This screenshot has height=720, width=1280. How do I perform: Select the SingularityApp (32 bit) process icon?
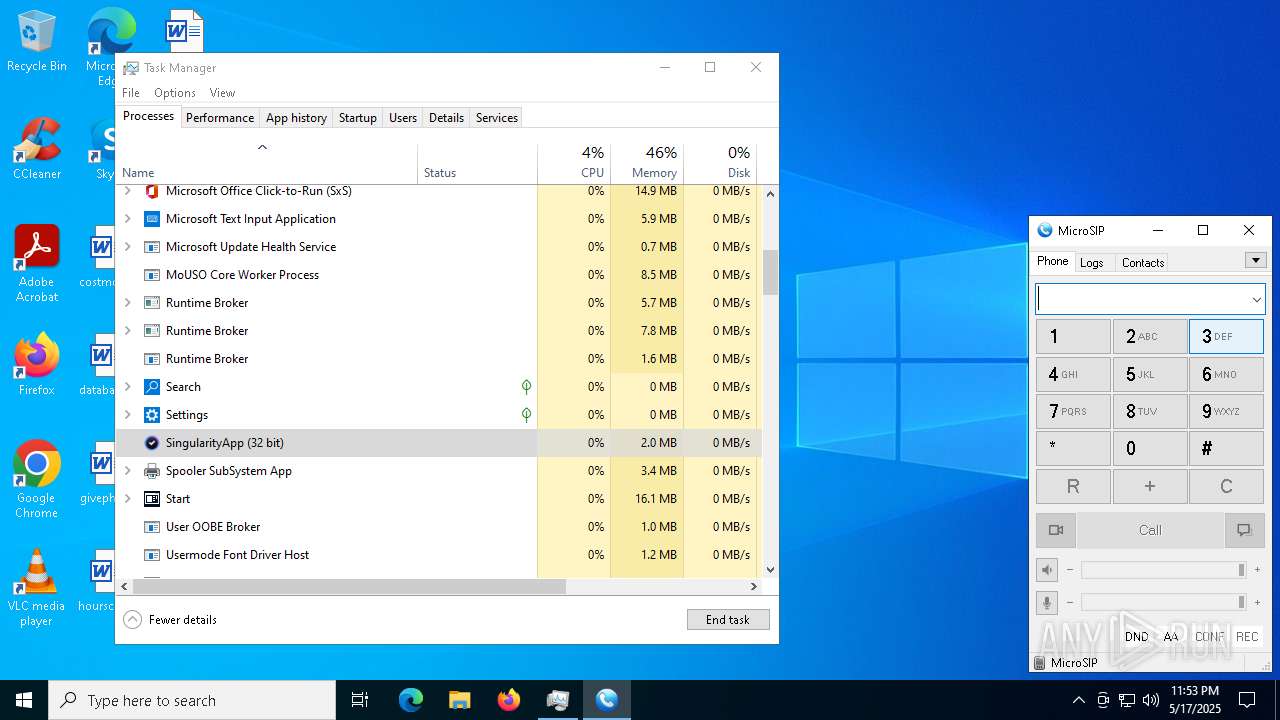[152, 443]
